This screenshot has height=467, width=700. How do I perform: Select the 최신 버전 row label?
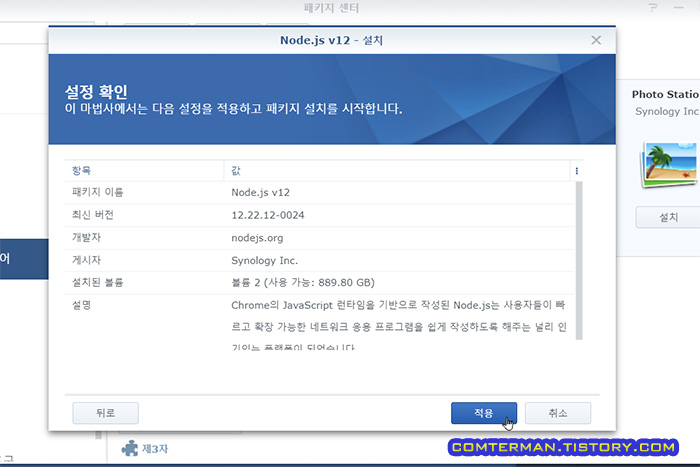coord(92,215)
